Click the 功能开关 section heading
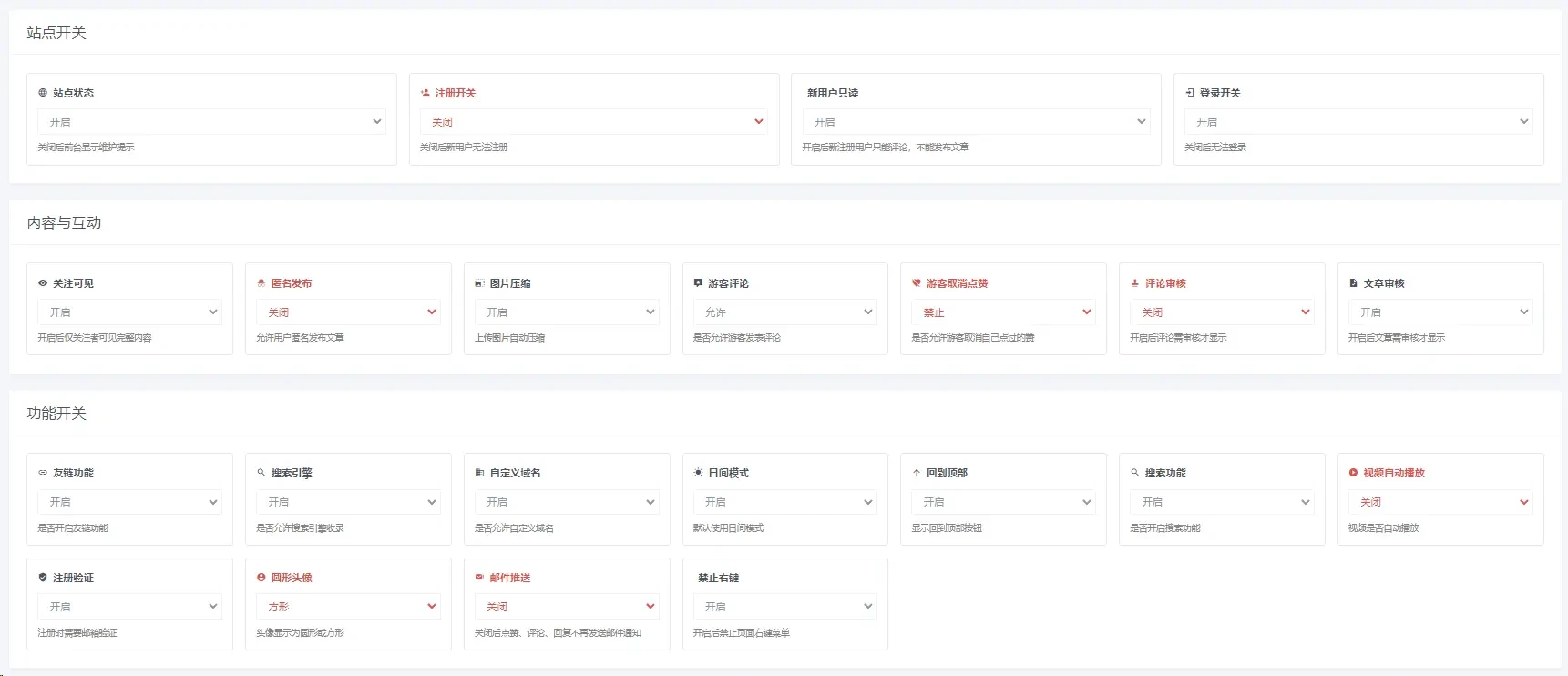The width and height of the screenshot is (1568, 676). [x=56, y=413]
